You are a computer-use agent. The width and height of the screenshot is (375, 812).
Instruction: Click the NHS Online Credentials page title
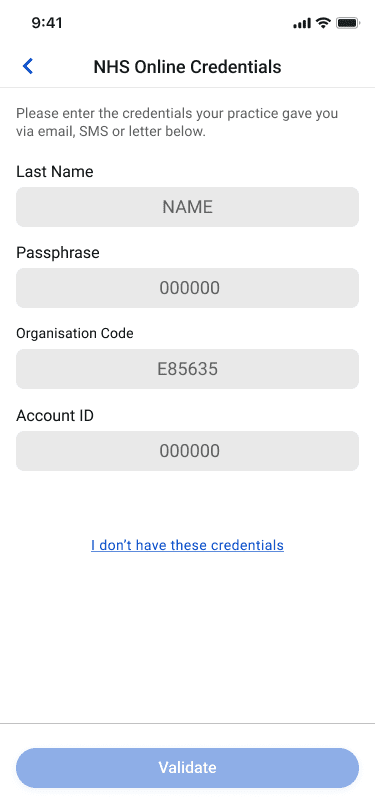[x=188, y=67]
